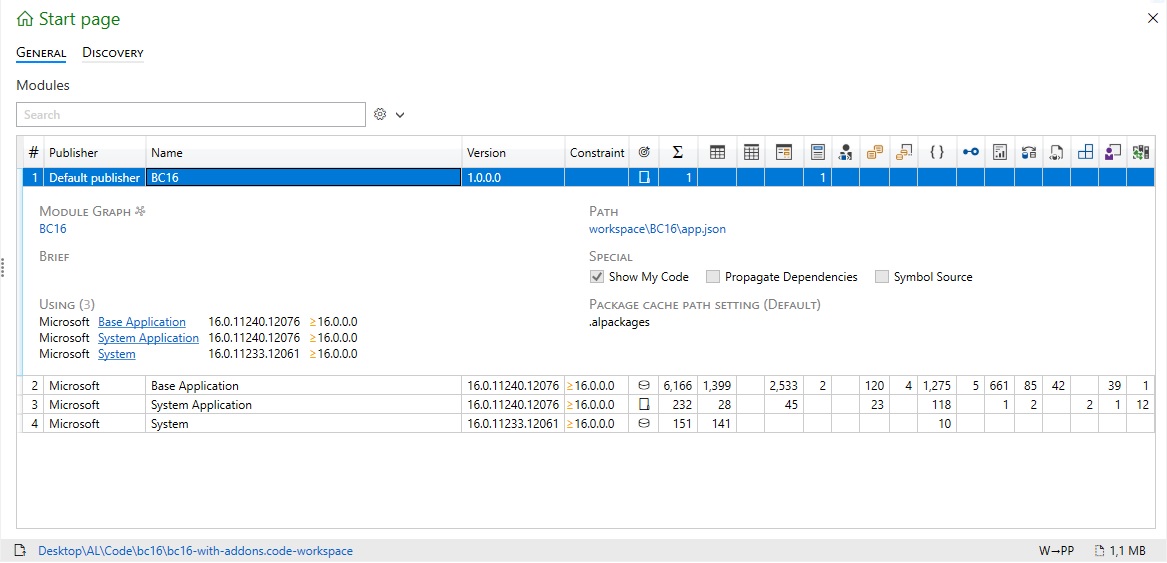Click the database icon in the System row
Viewport: 1167px width, 563px height.
(x=645, y=423)
